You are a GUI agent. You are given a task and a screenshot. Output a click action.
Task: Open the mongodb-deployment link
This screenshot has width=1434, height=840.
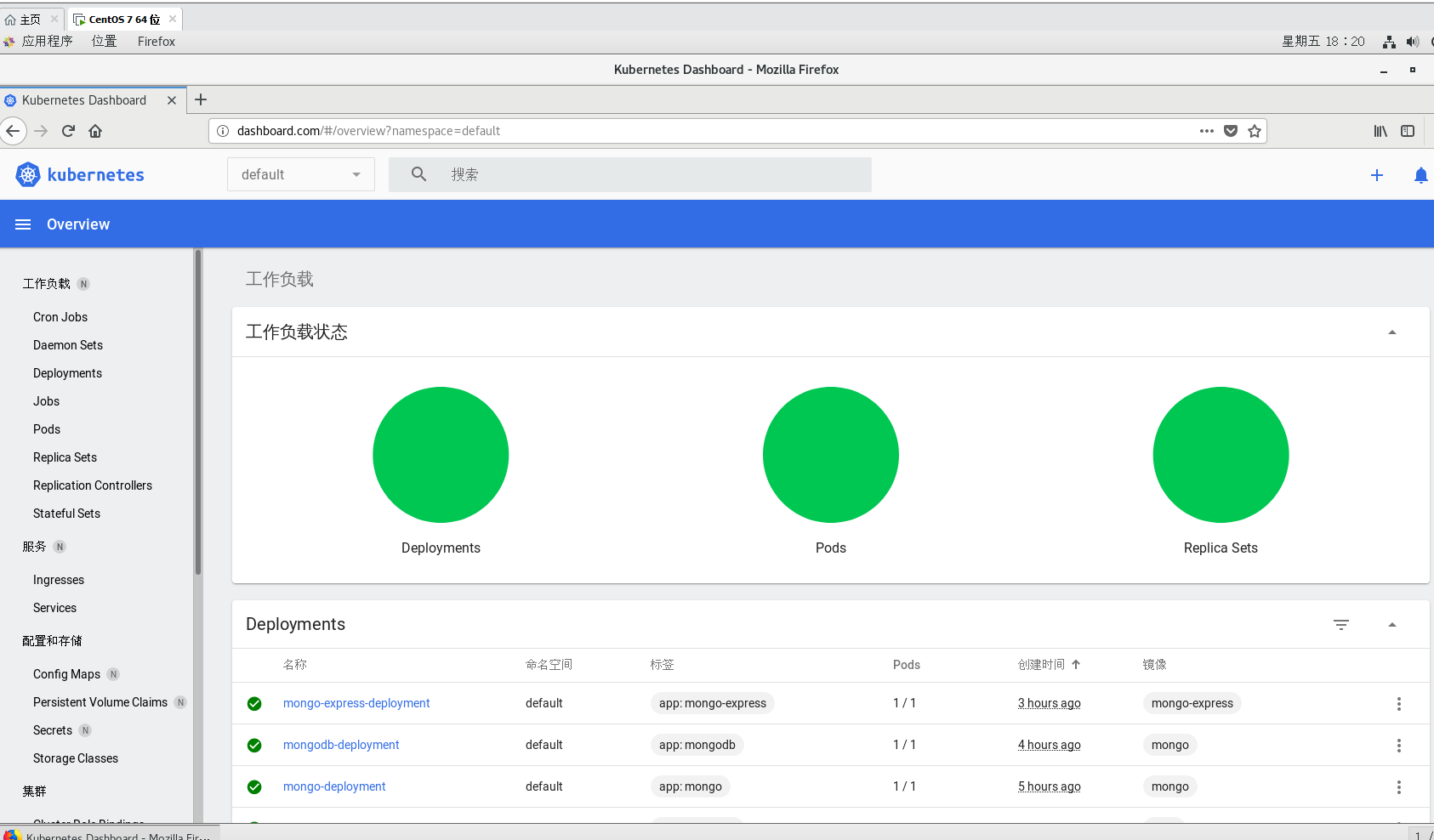(341, 745)
